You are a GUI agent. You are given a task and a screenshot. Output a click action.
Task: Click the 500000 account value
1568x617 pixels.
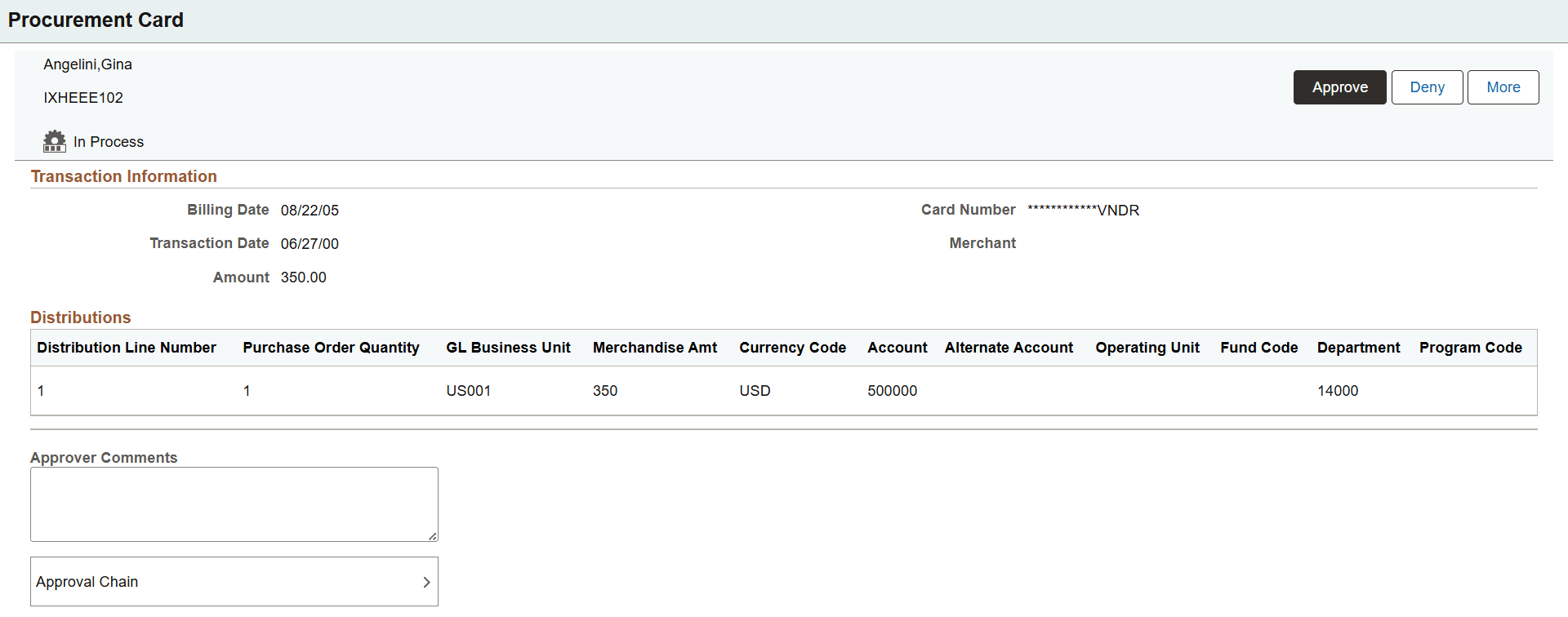[x=892, y=391]
